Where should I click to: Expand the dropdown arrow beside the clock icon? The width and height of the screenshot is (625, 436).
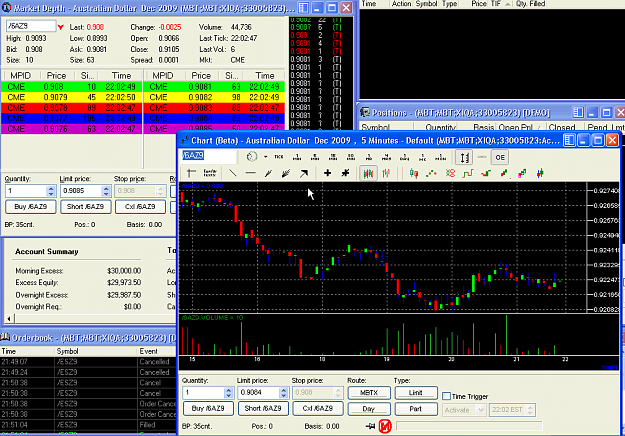(x=265, y=157)
